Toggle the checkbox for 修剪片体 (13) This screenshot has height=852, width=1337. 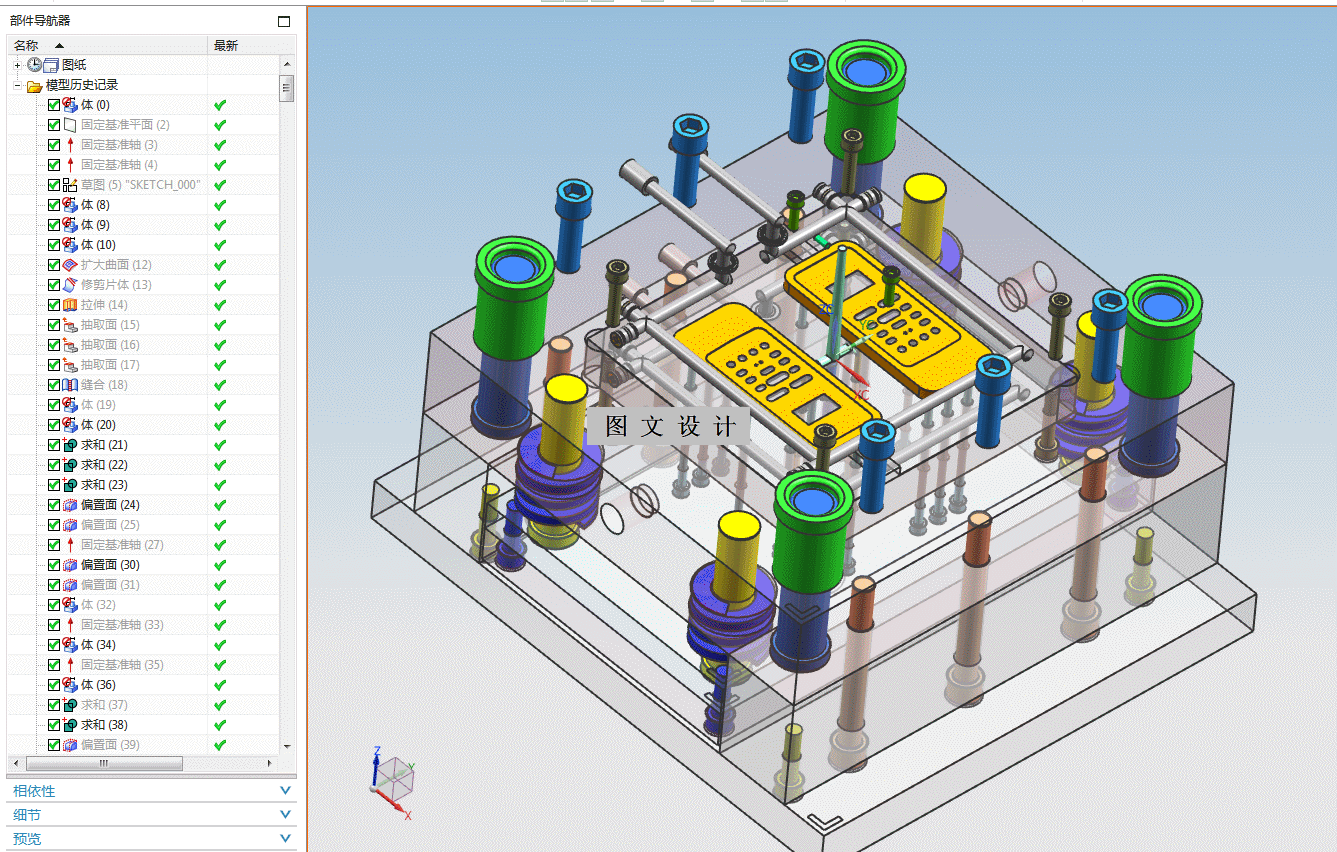(54, 285)
